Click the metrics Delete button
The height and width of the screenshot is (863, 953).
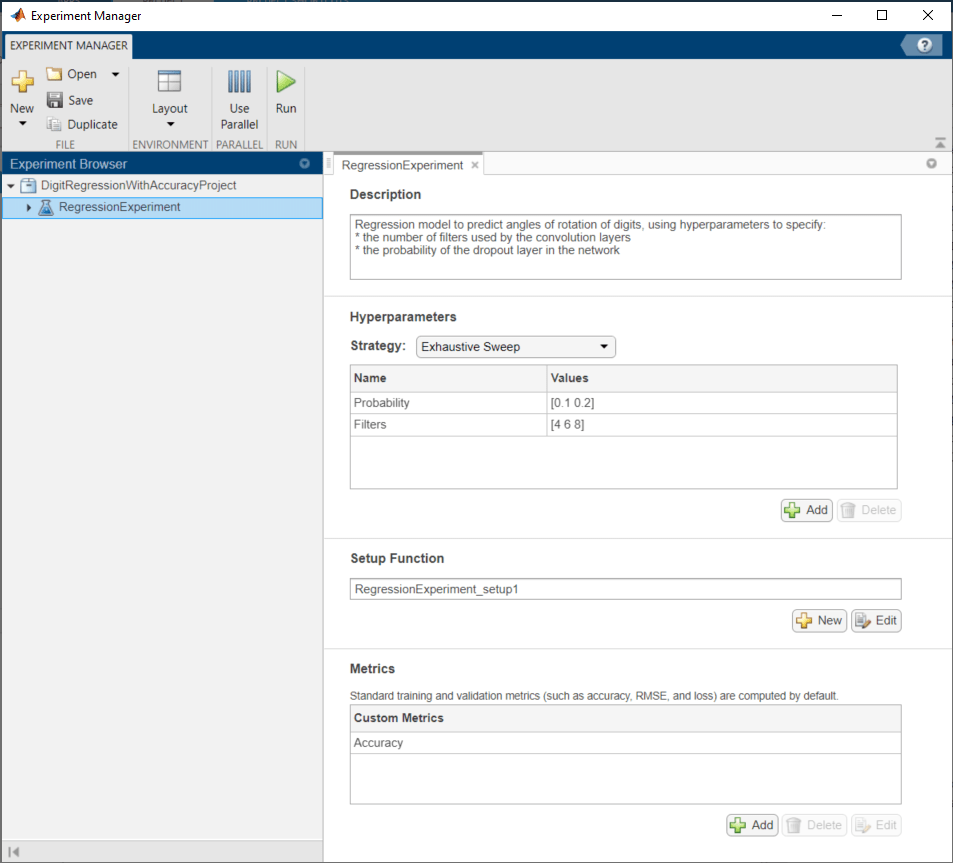814,825
